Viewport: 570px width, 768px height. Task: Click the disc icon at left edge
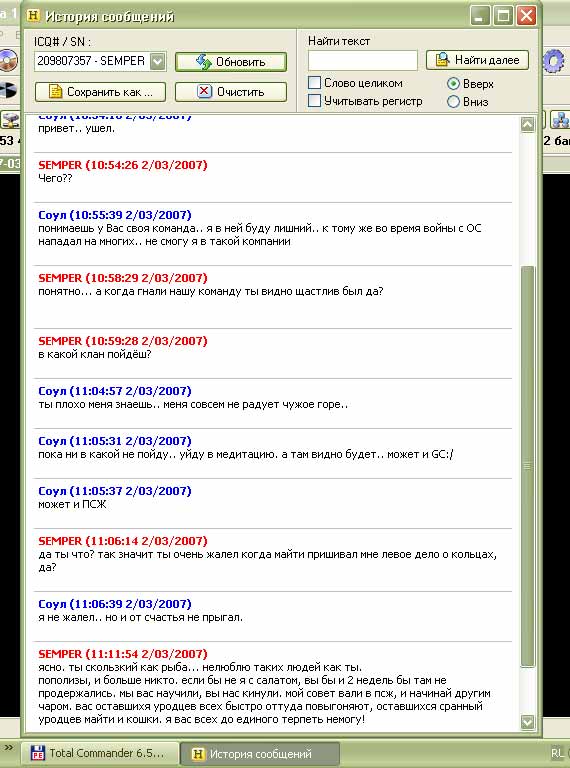click(x=8, y=61)
